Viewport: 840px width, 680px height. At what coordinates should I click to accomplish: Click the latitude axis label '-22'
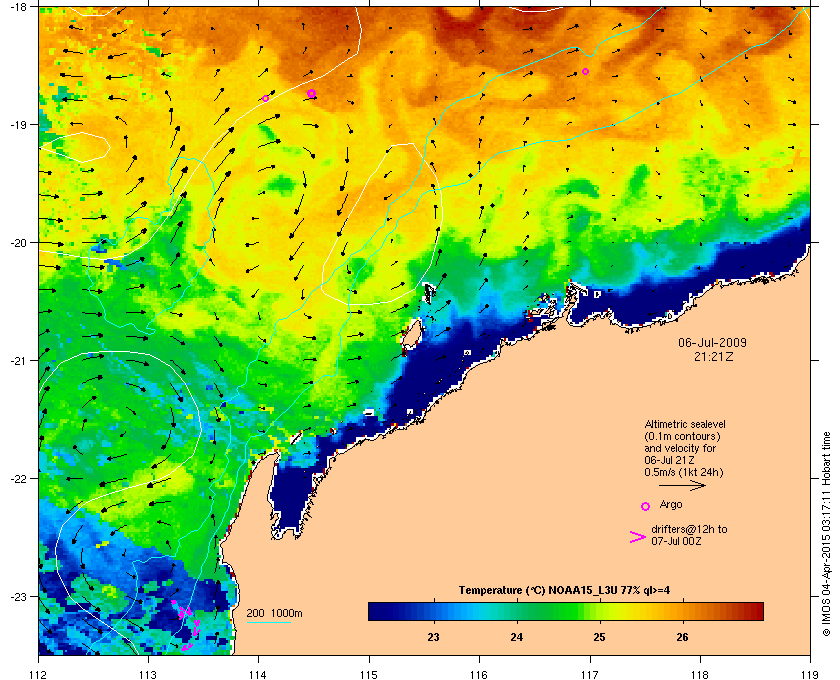pyautogui.click(x=18, y=479)
